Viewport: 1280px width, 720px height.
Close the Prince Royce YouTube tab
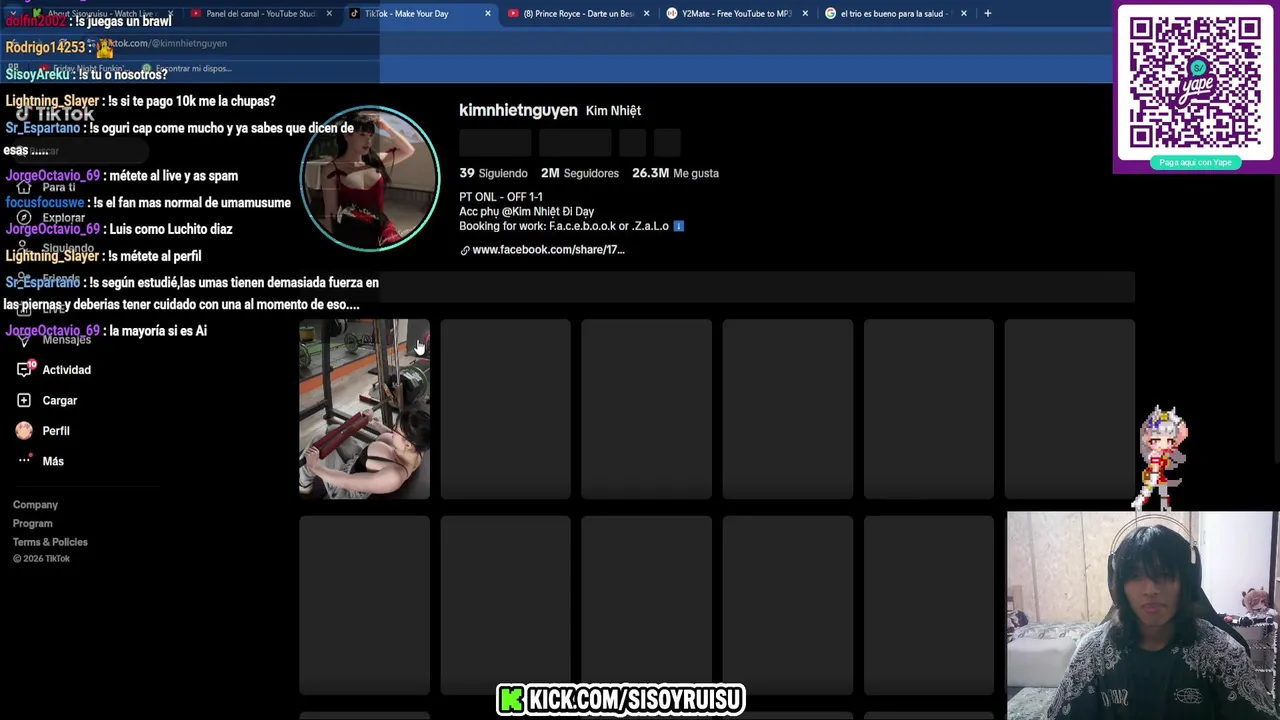[646, 13]
